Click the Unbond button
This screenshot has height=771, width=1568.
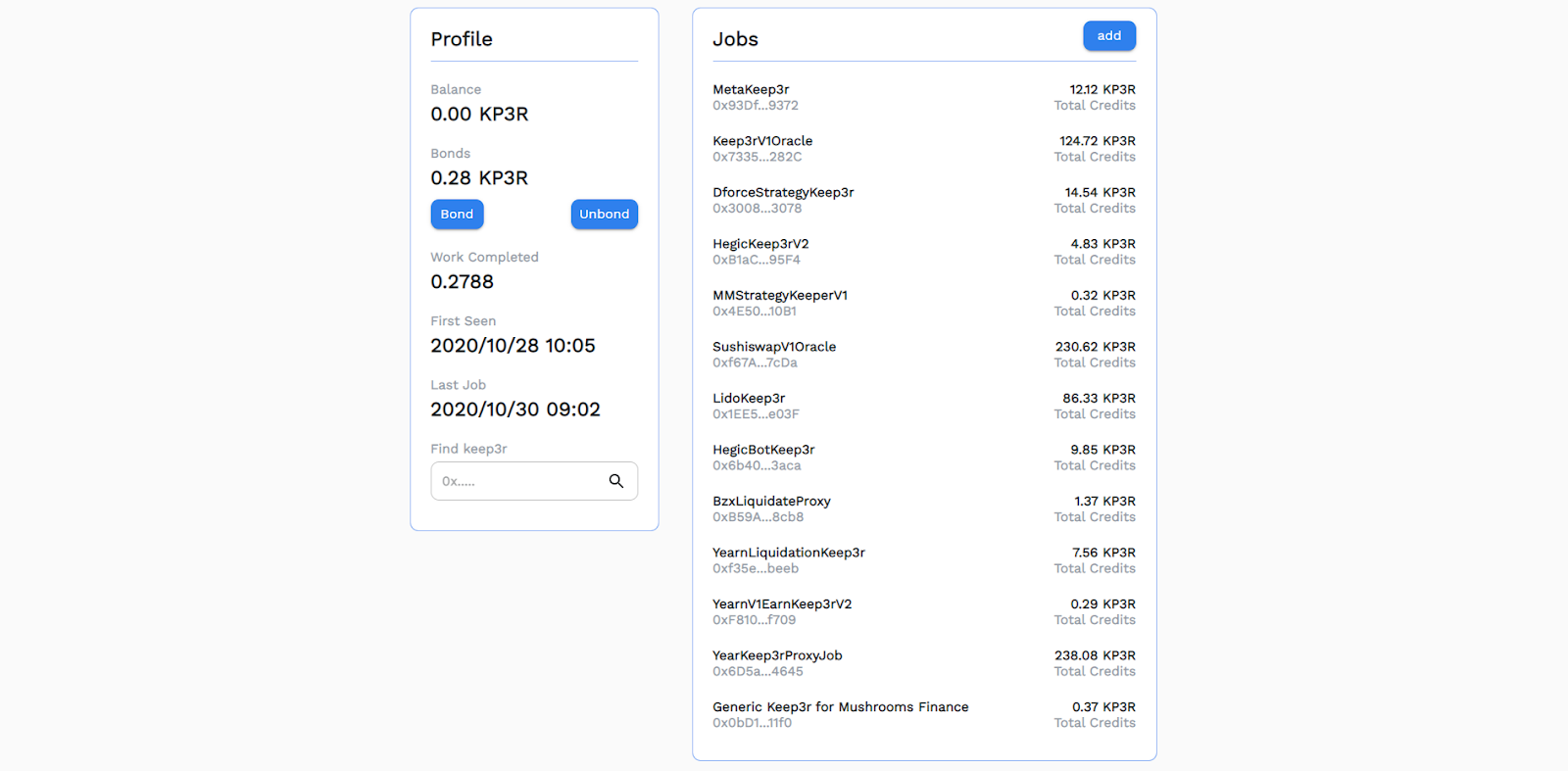pos(605,215)
